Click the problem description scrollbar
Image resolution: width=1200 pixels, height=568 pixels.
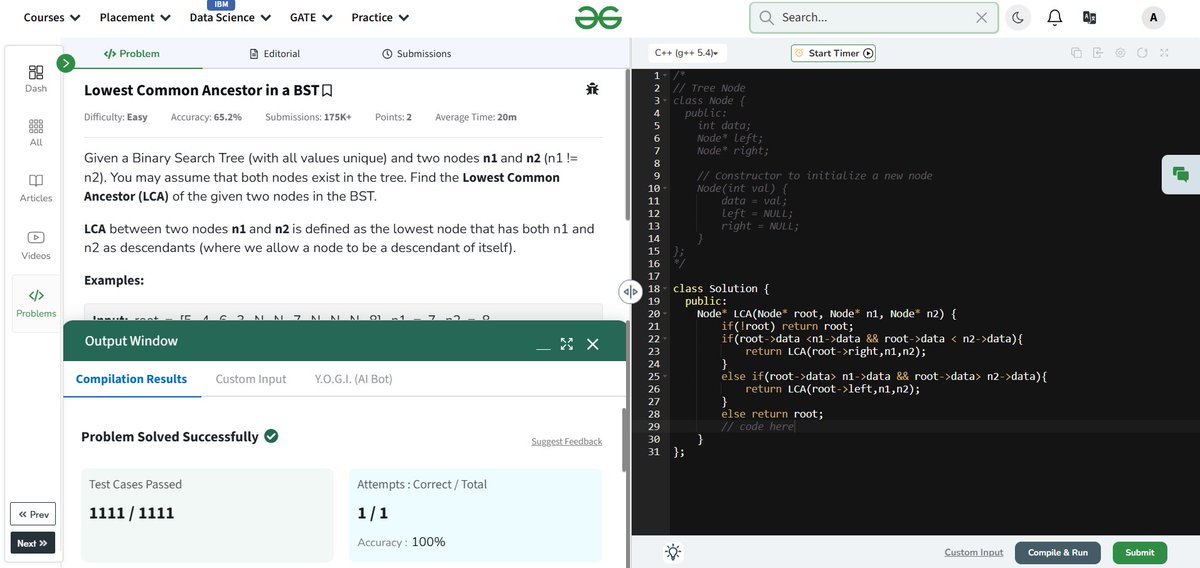click(626, 145)
